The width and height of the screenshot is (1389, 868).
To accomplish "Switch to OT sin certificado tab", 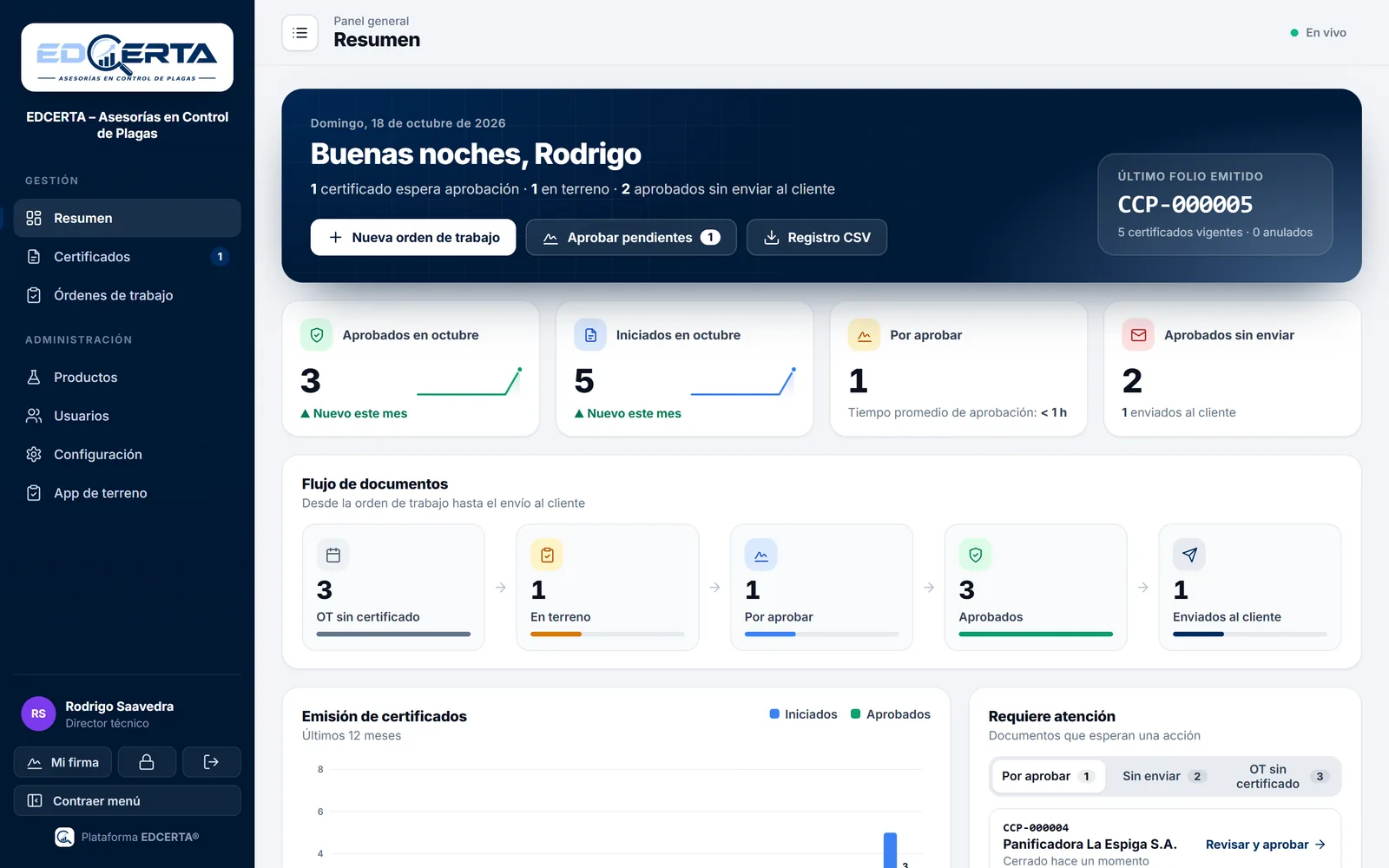I will pos(1280,776).
